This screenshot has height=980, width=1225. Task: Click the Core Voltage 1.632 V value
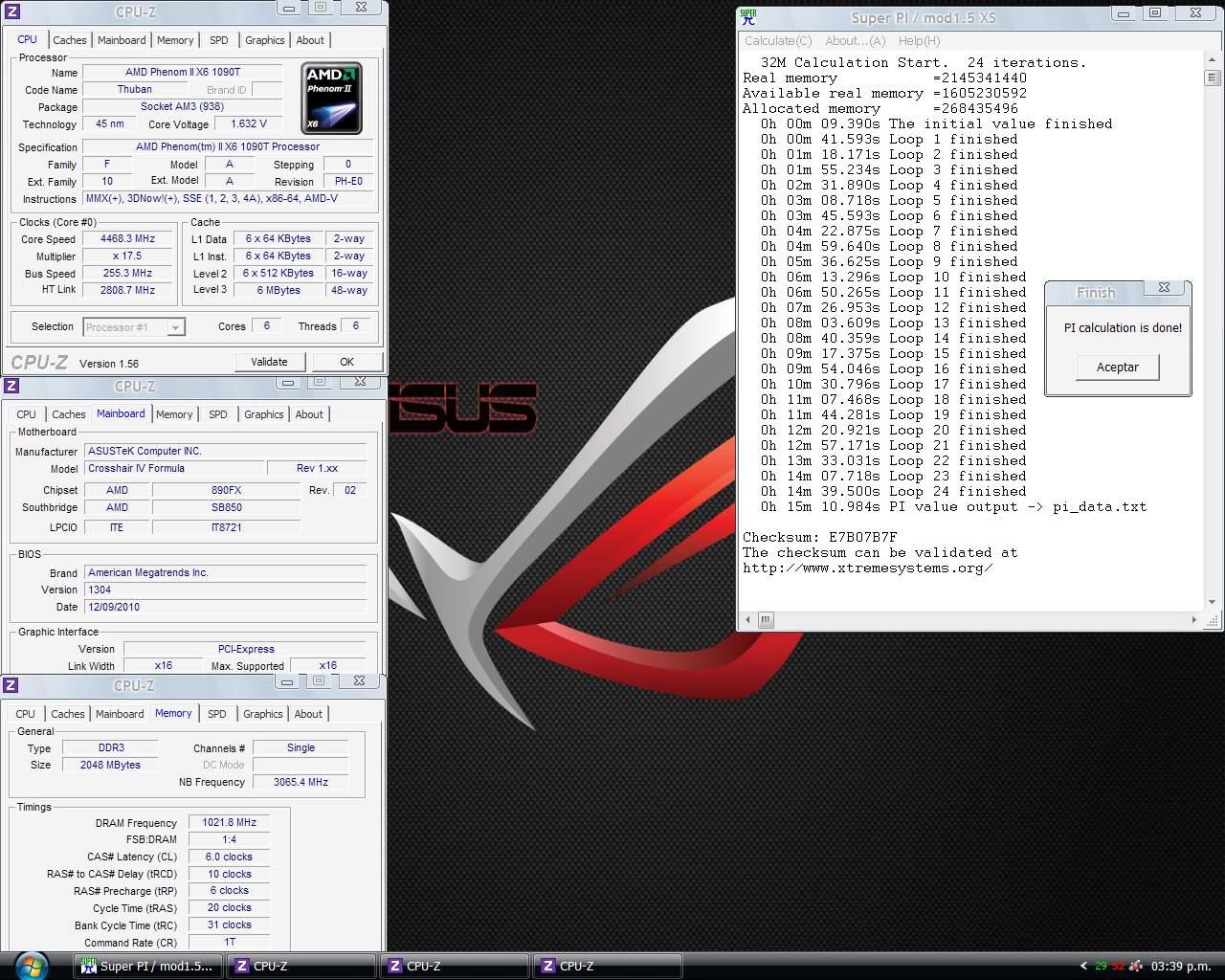[249, 124]
